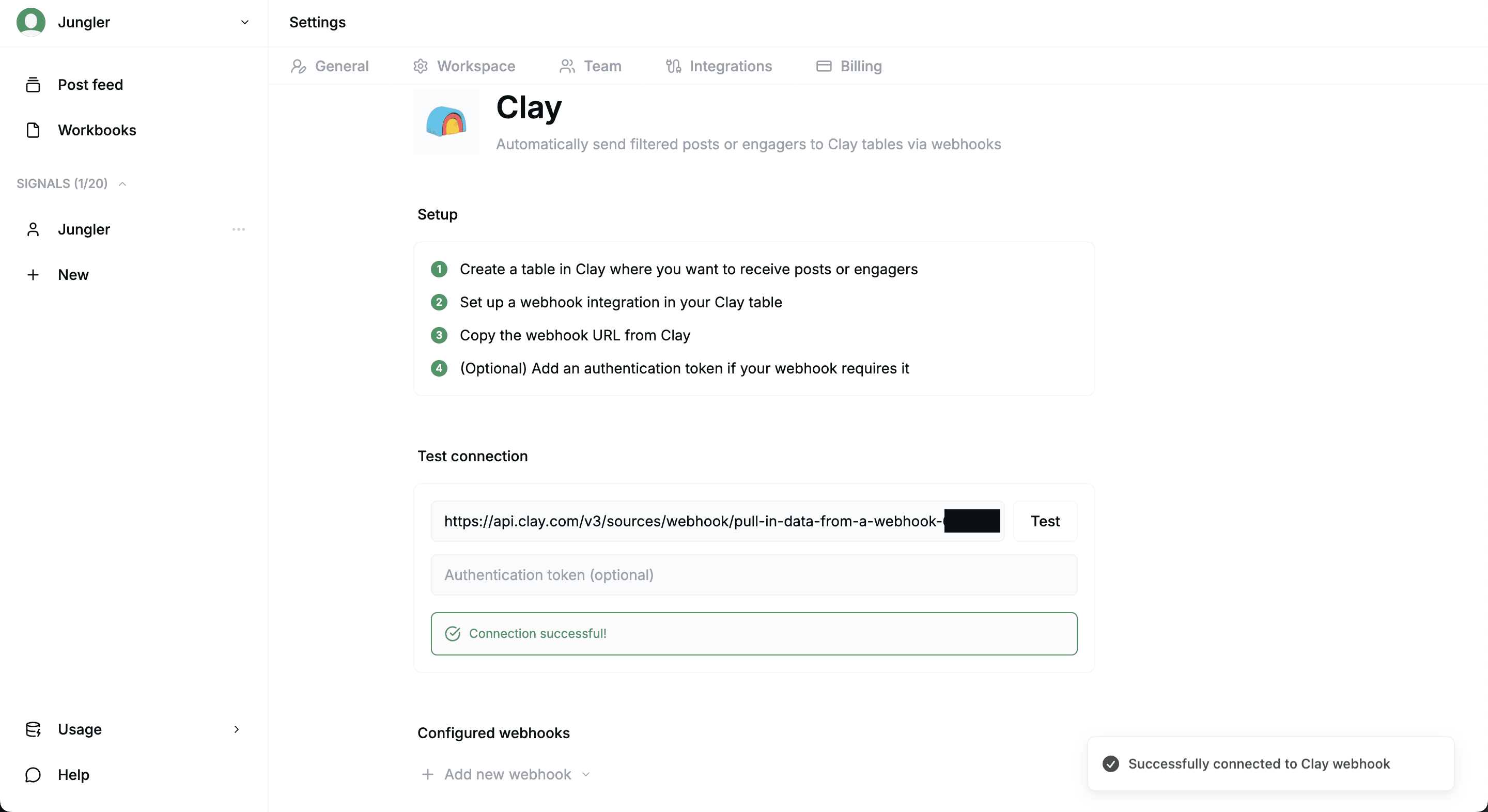Open the Post feed section
Viewport: 1488px width, 812px height.
tap(90, 84)
